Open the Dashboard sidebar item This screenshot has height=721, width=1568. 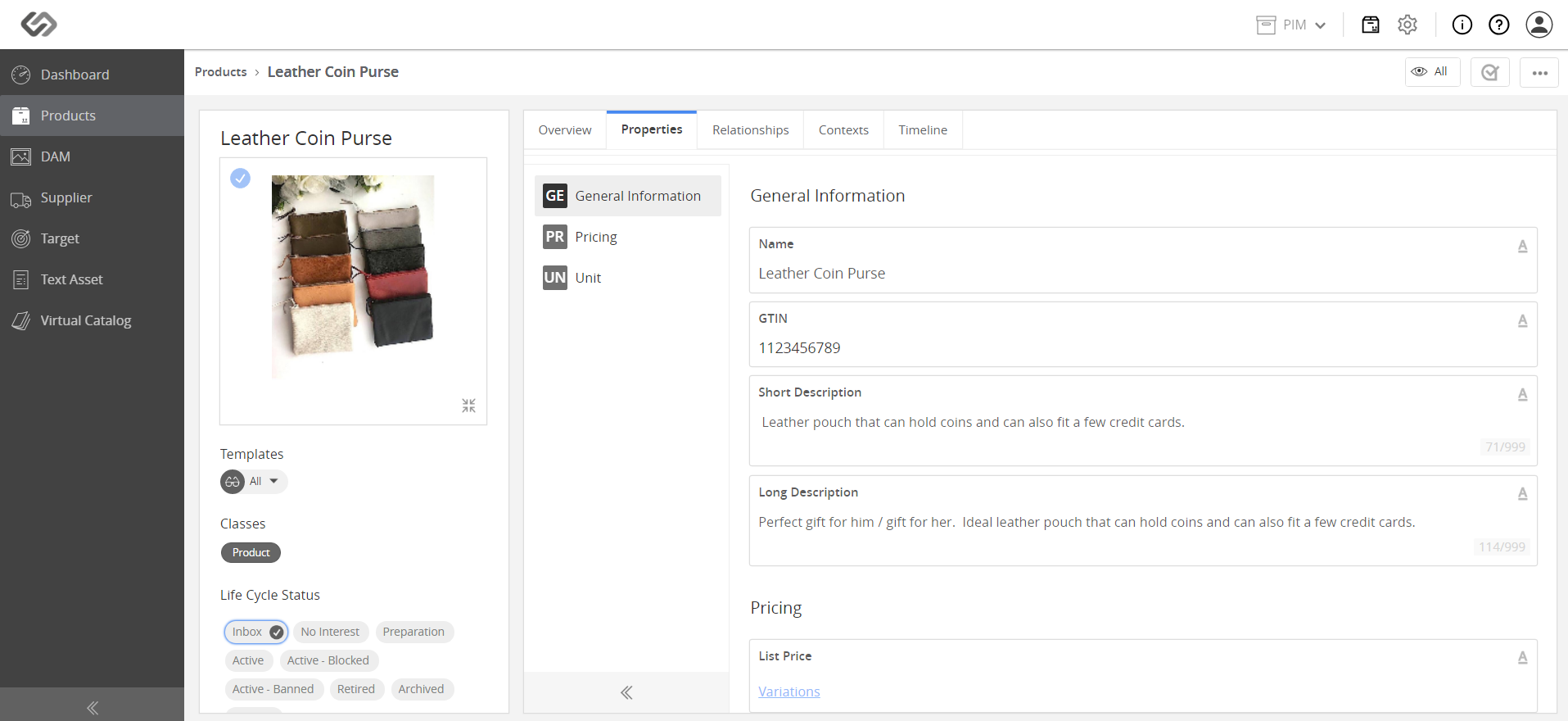pyautogui.click(x=92, y=75)
